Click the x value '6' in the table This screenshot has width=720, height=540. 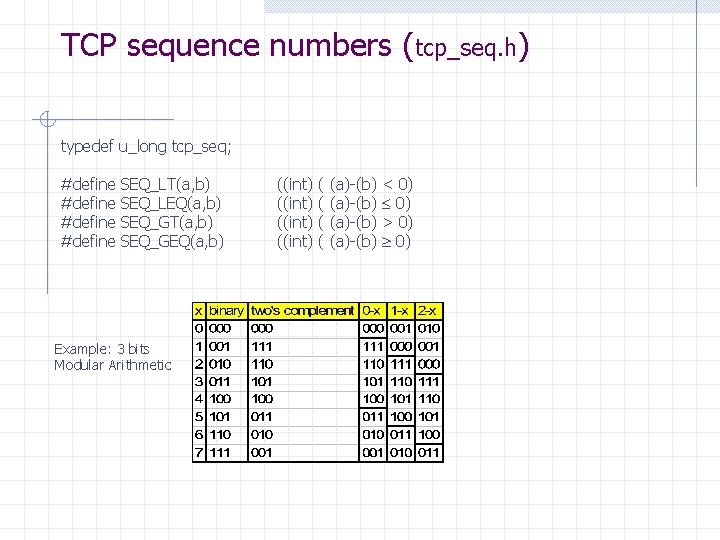pos(199,434)
